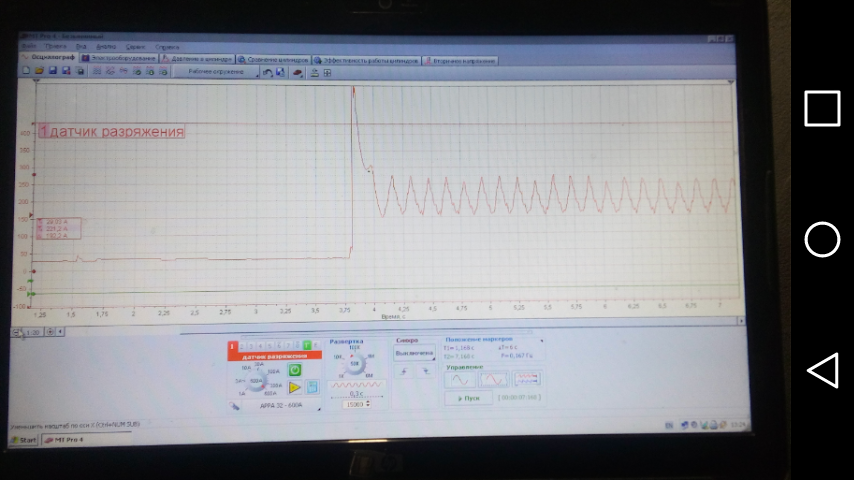This screenshot has width=854, height=480.
Task: Open the Рабочее окружение toolbar dropdown
Action: (216, 72)
